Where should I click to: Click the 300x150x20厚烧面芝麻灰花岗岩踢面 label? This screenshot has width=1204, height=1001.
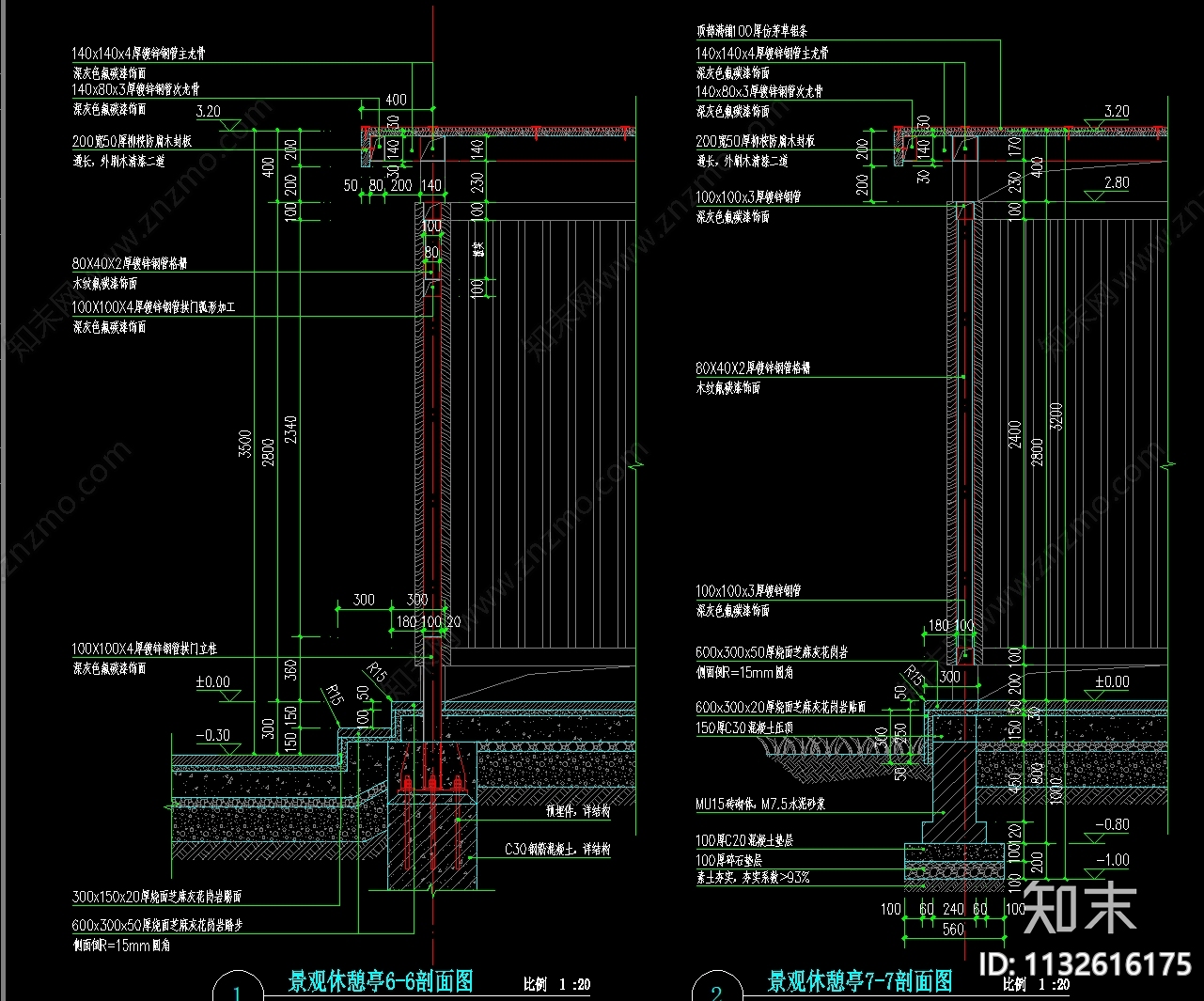click(x=157, y=897)
